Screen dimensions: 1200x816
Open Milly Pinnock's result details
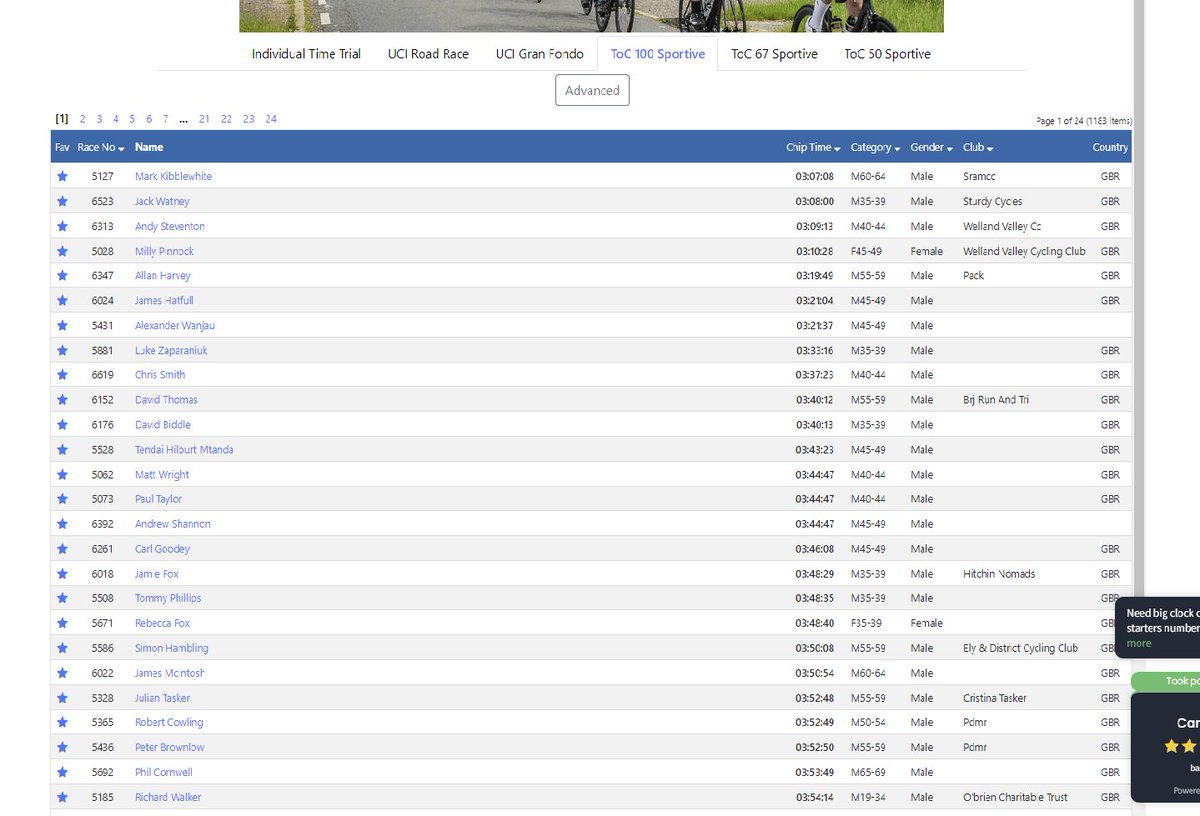pos(164,251)
